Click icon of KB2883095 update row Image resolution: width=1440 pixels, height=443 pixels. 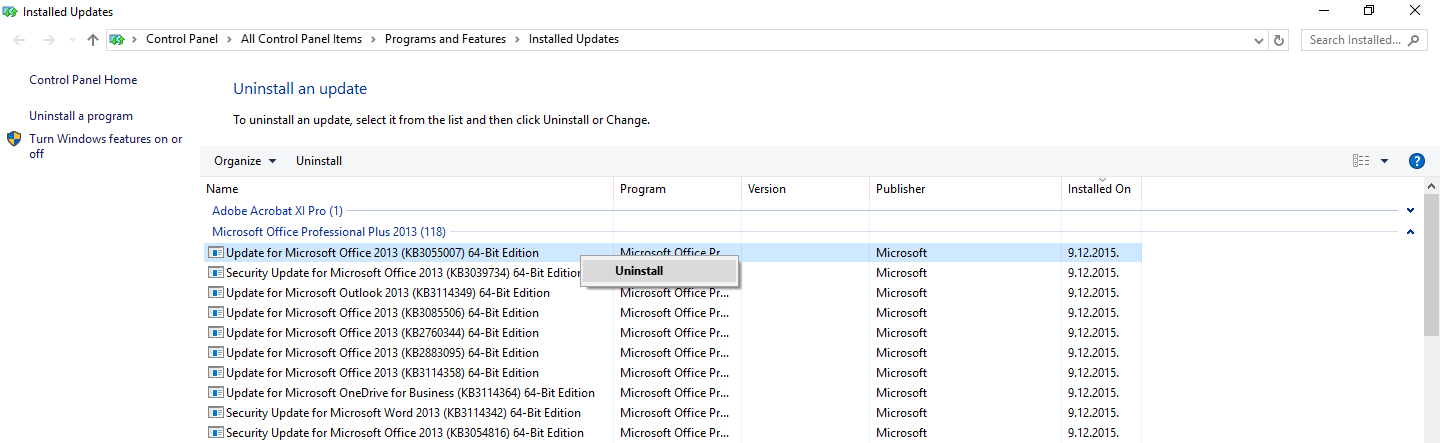pos(215,353)
